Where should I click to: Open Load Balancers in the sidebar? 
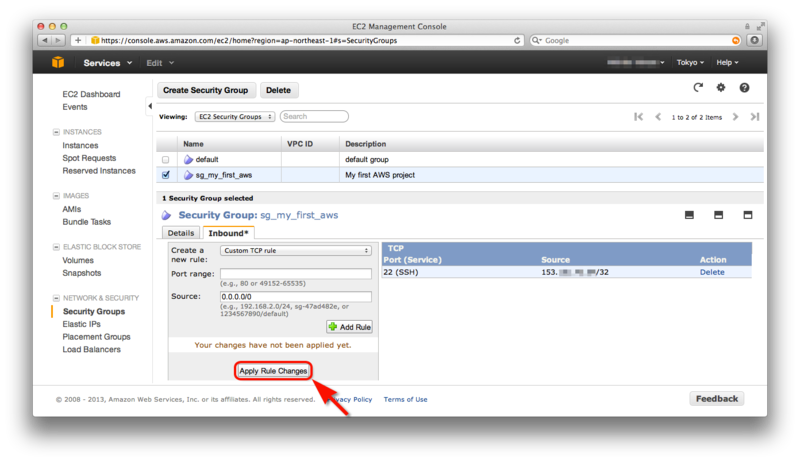pos(92,349)
